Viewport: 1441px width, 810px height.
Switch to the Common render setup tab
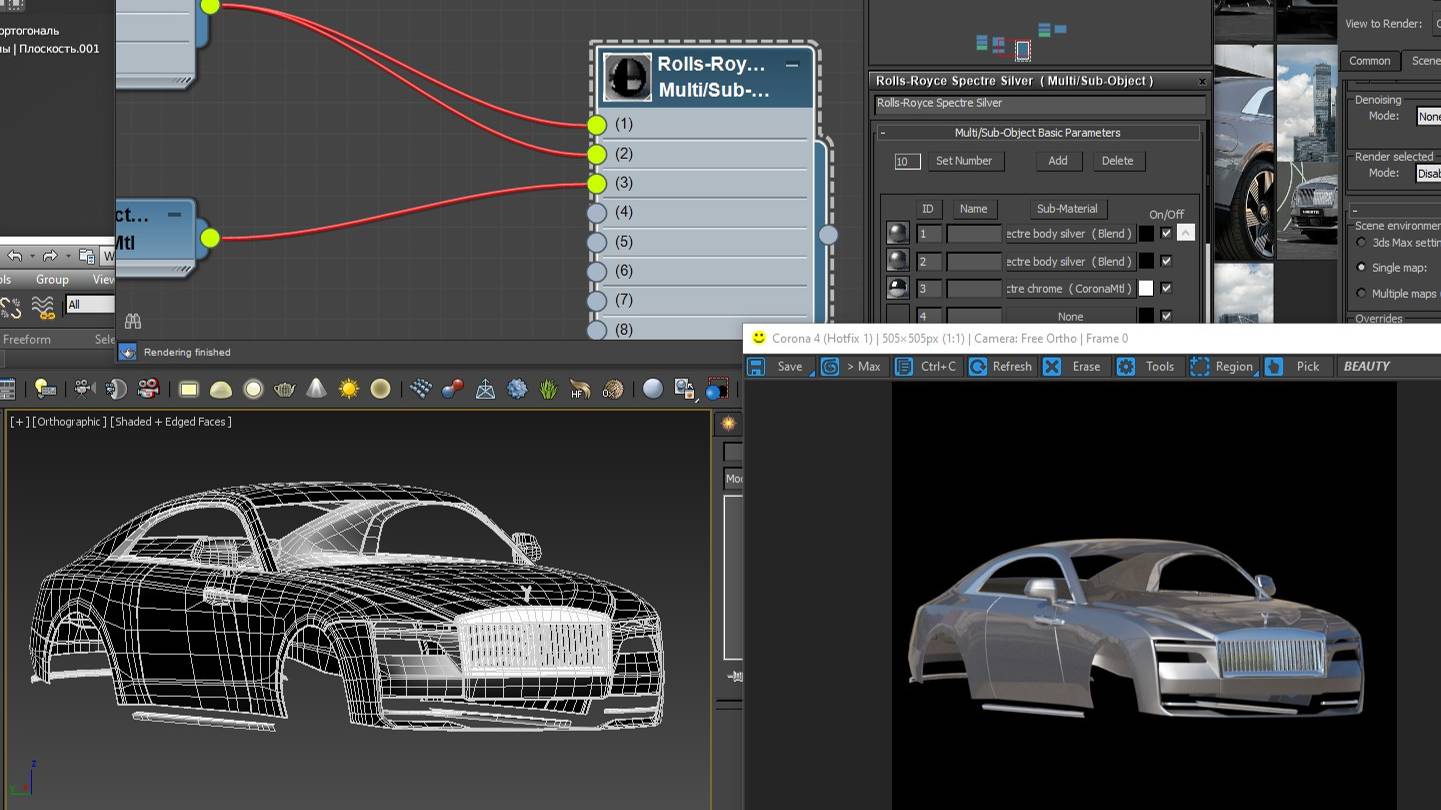click(x=1369, y=61)
